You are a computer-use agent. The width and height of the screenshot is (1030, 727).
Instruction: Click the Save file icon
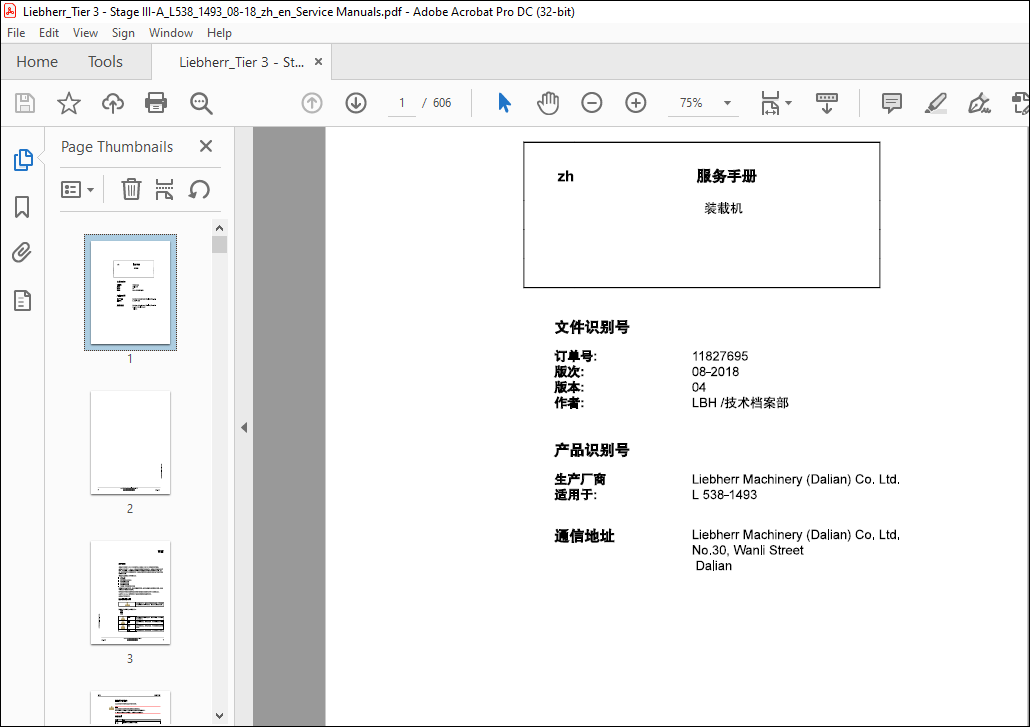pos(25,103)
